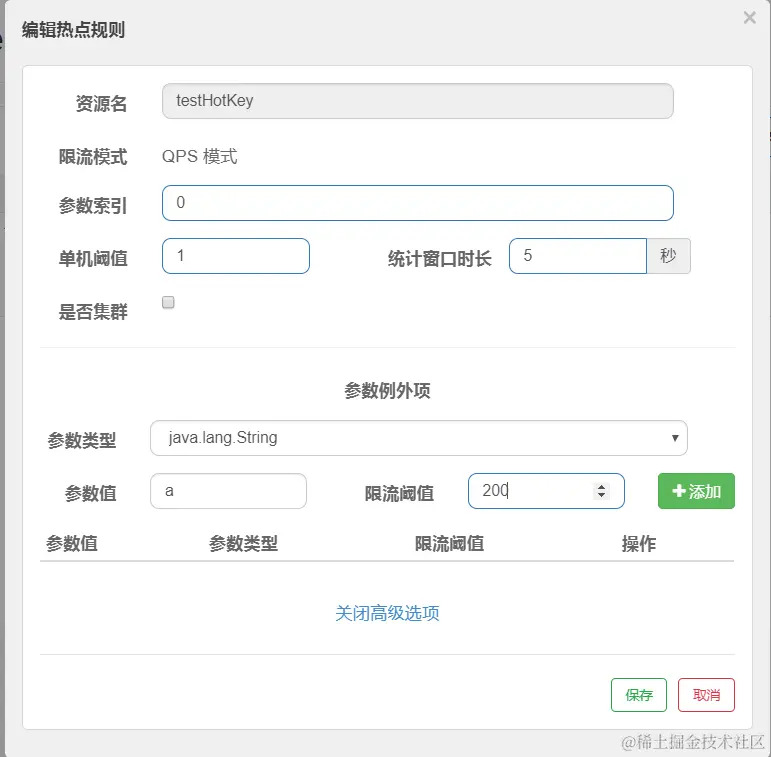This screenshot has width=771, height=757.
Task: Click the 参数例外项 section heading
Action: (387, 391)
